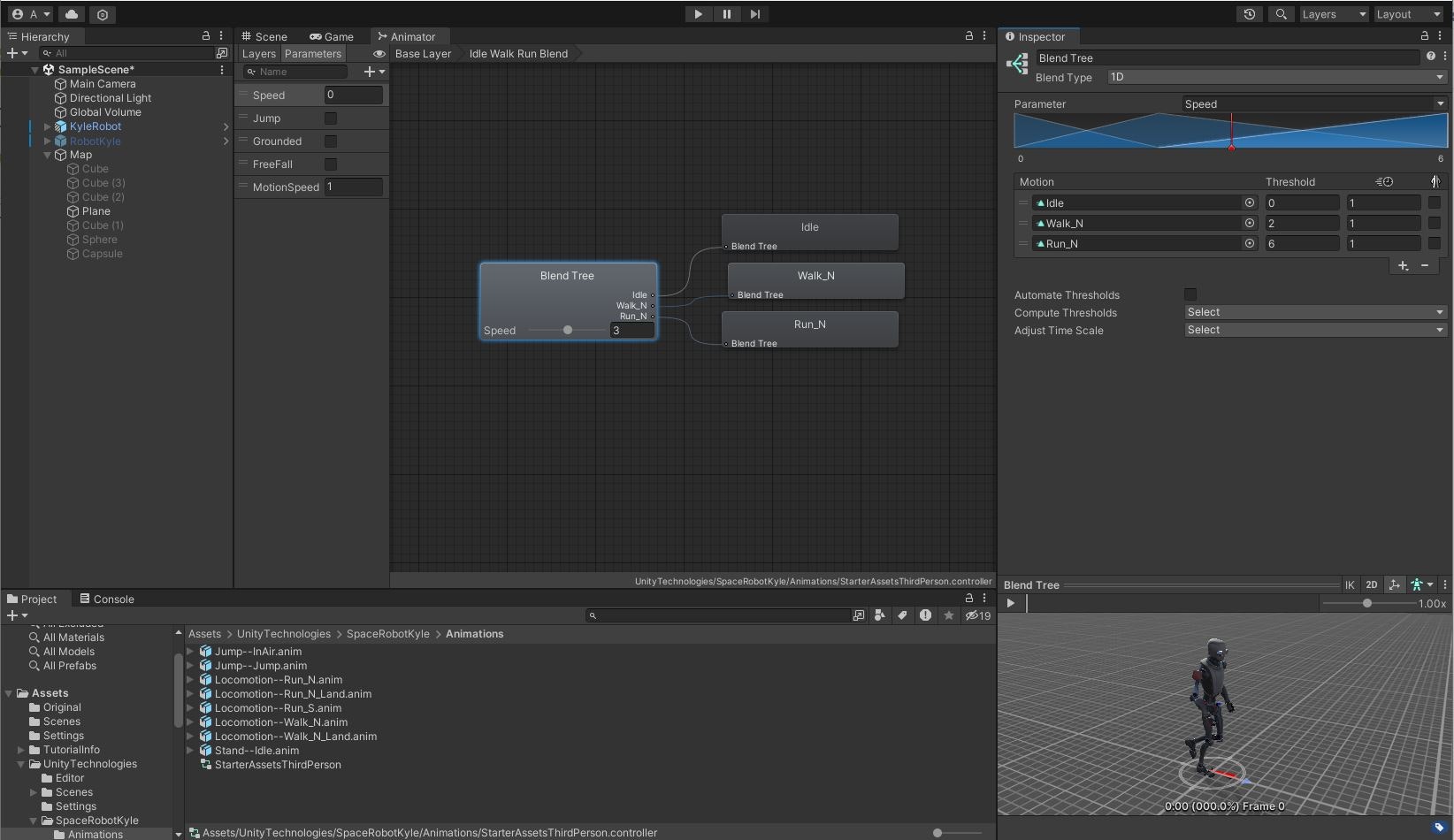Toggle the 2D preview mode button
Viewport: 1454px width, 840px height.
pyautogui.click(x=1371, y=584)
